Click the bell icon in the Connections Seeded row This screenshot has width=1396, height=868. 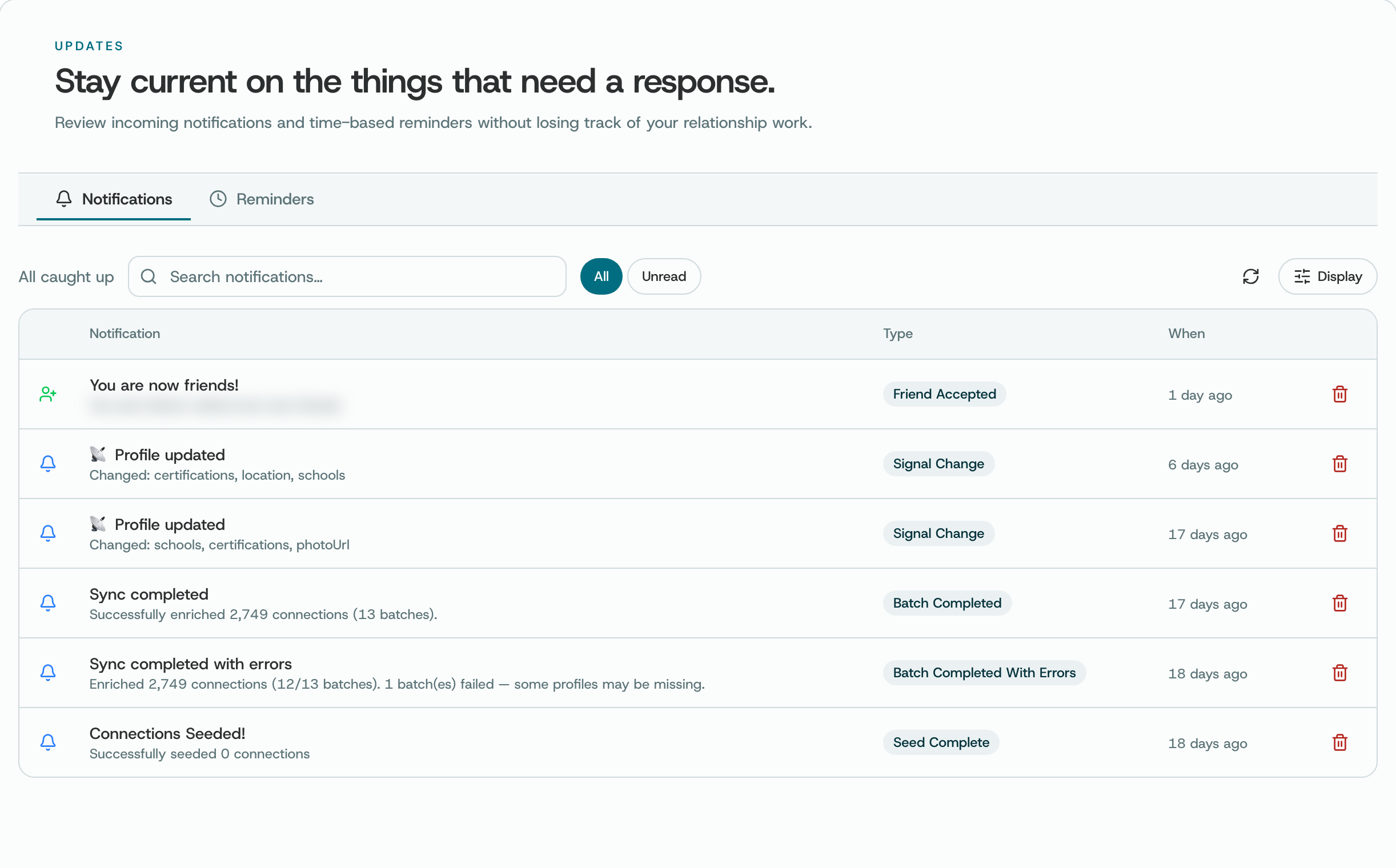pos(48,742)
